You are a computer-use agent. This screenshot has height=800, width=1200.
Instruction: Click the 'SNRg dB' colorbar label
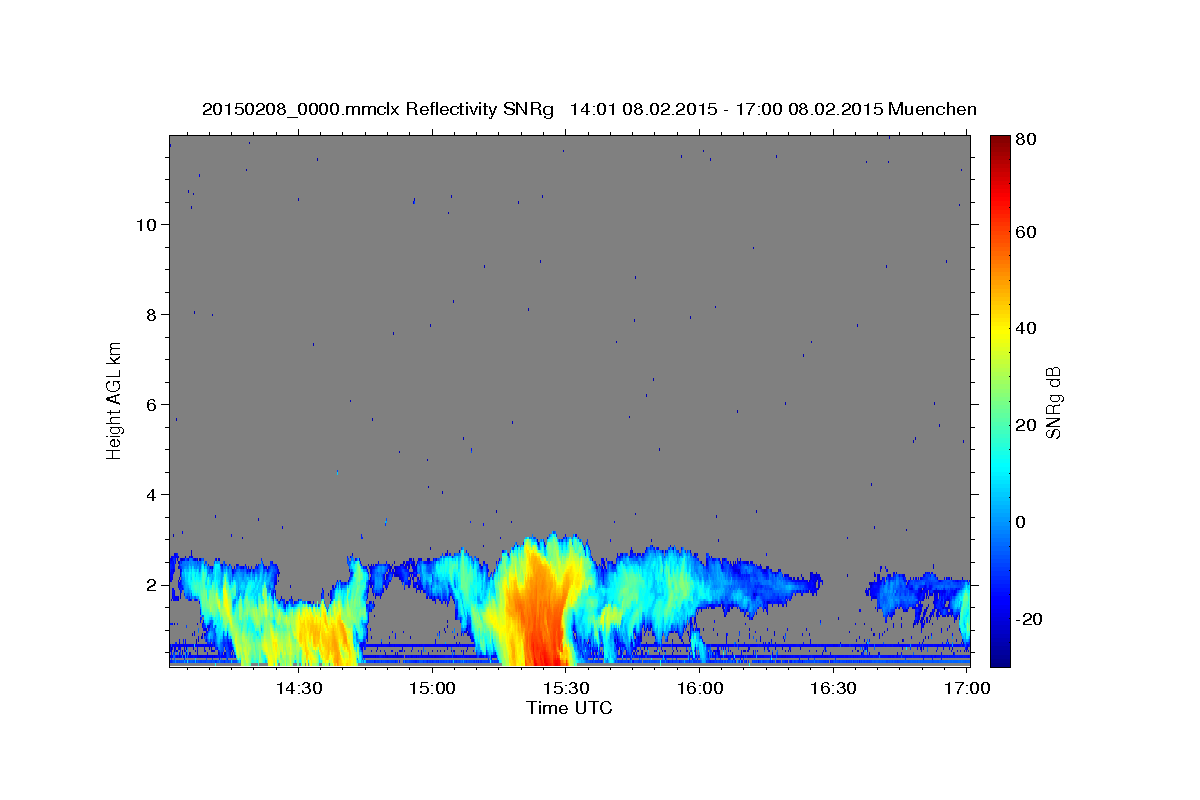1053,402
